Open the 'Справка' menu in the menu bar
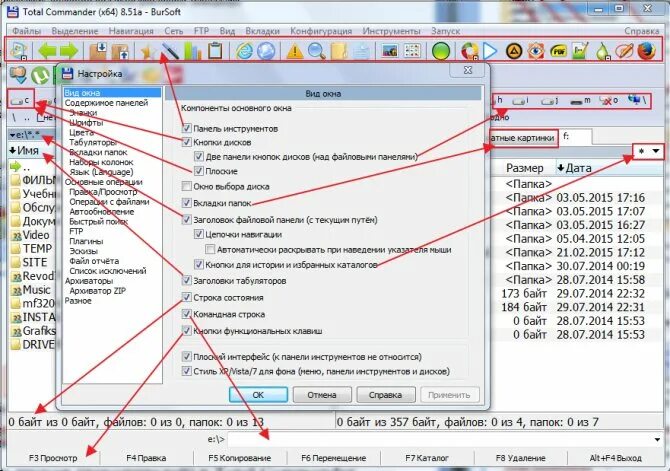The width and height of the screenshot is (670, 471). pos(642,31)
